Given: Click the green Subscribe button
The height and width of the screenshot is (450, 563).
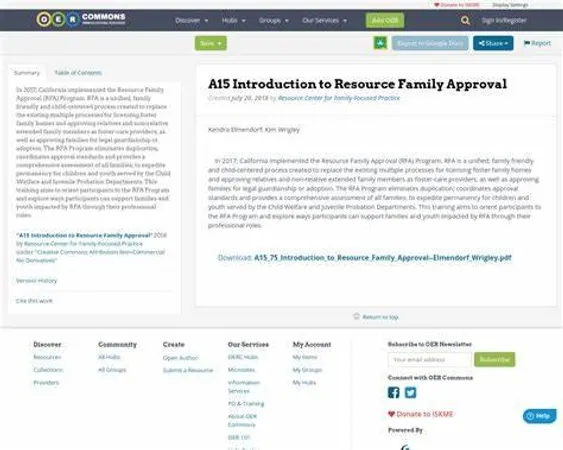Looking at the screenshot, I should [494, 359].
